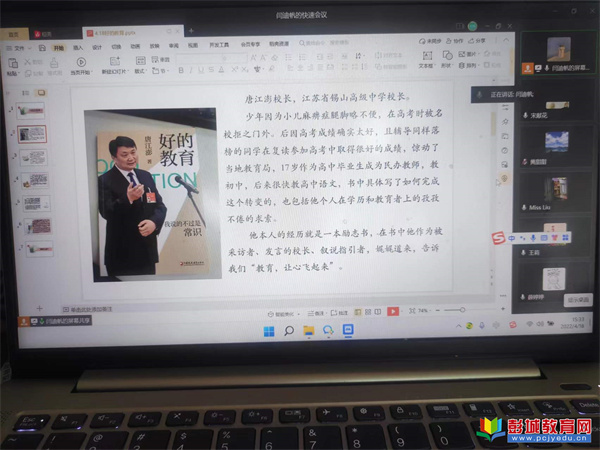
Task: Switch thumbnail pane to slides view
Action: click(41, 93)
